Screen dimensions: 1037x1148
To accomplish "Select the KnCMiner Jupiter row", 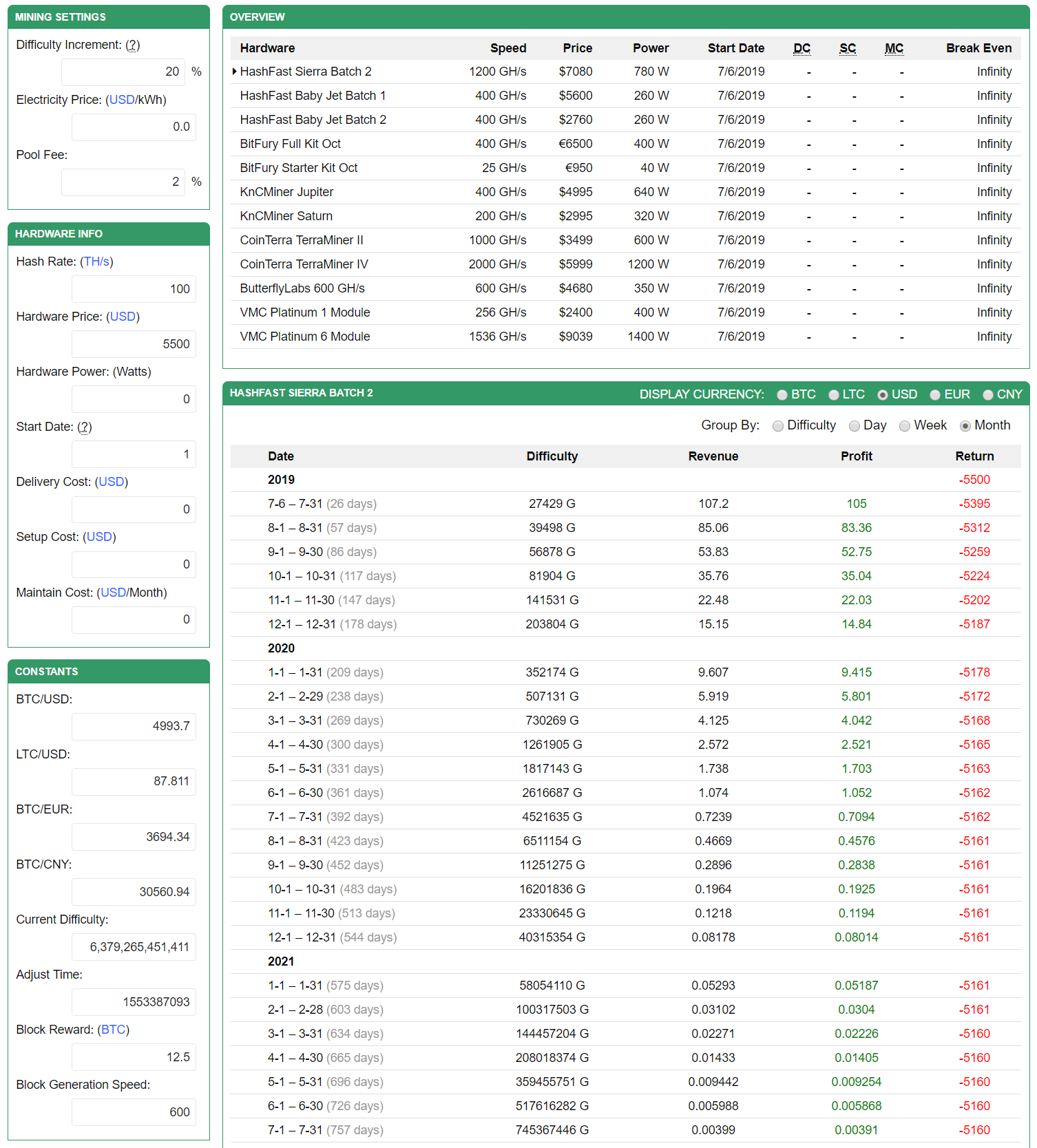I will 626,192.
